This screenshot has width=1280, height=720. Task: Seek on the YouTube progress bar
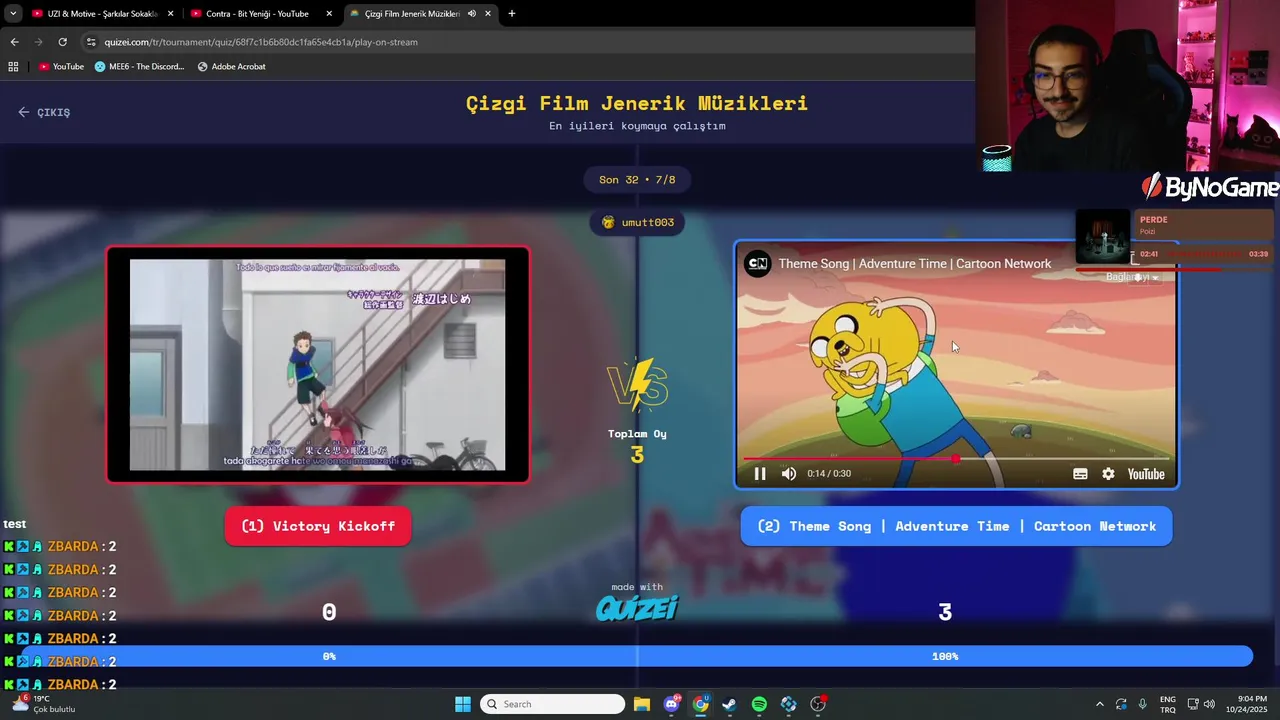click(x=956, y=459)
